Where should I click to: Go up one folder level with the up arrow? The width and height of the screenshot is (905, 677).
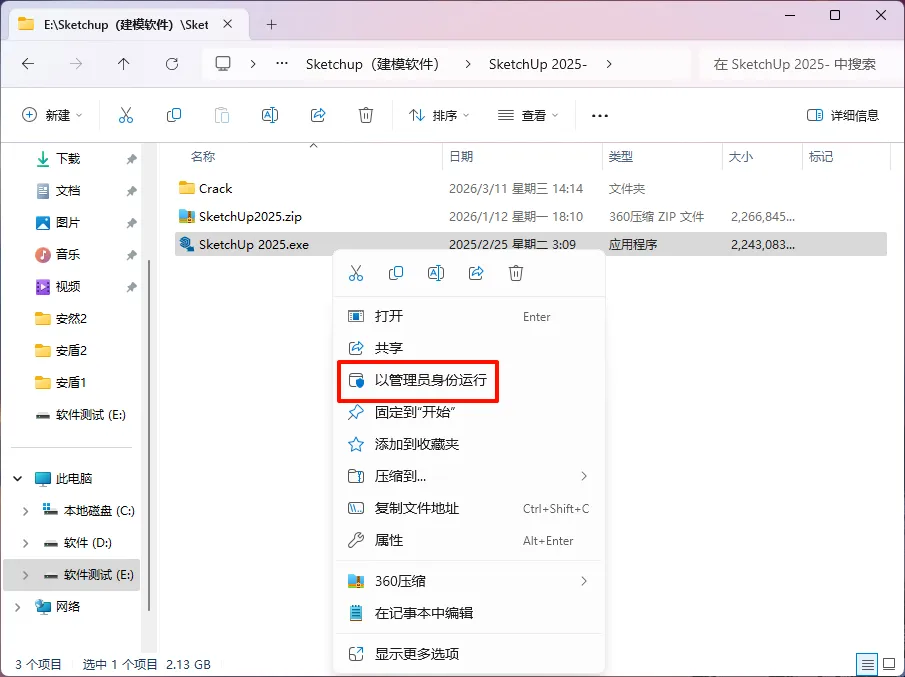[x=124, y=64]
